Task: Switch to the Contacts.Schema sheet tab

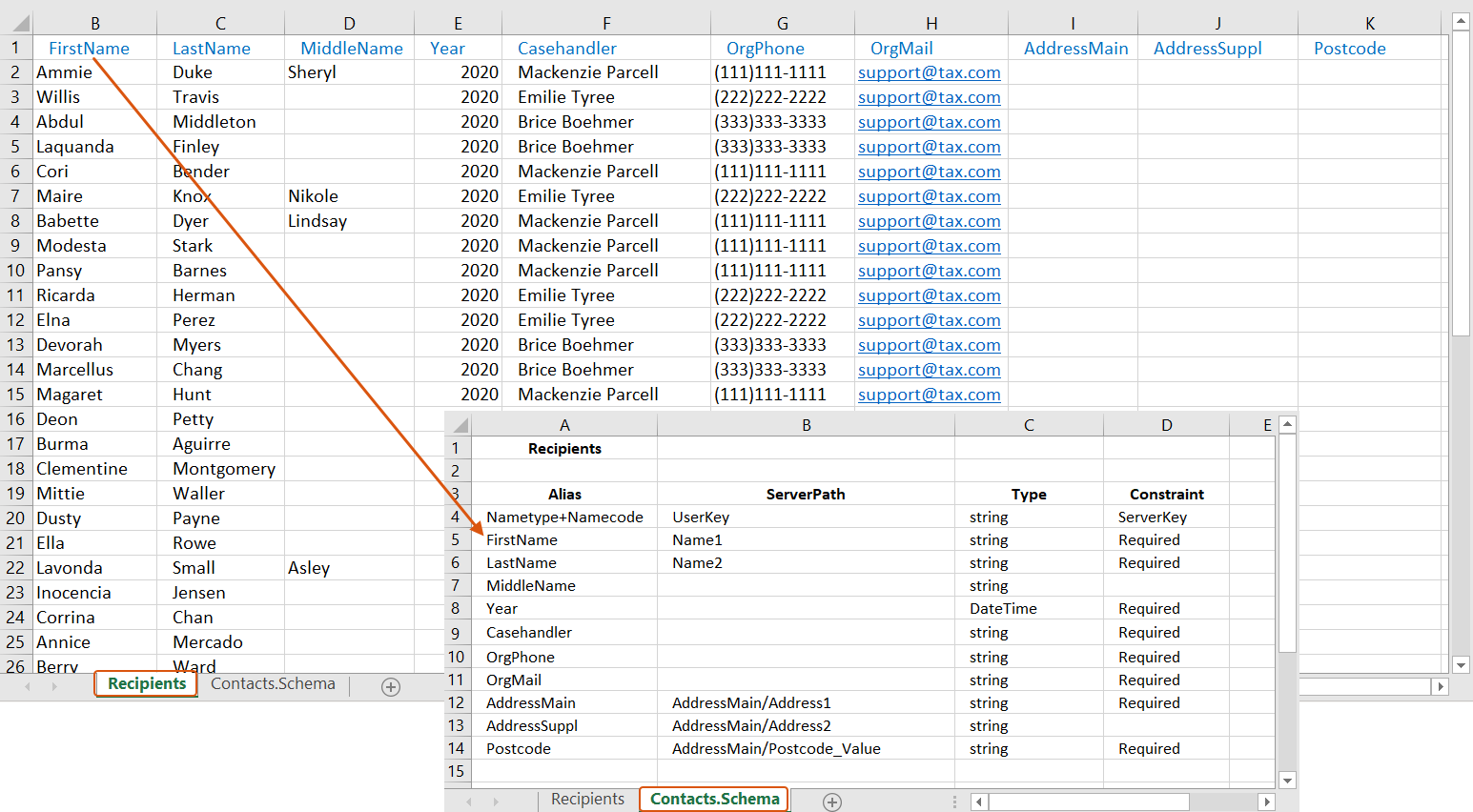Action: click(x=273, y=683)
